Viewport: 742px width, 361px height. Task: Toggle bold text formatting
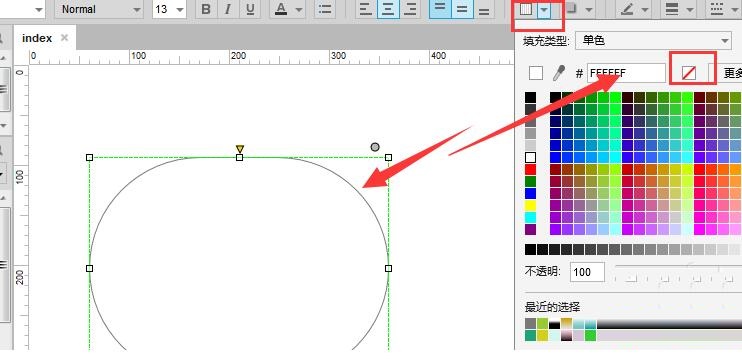click(x=206, y=9)
